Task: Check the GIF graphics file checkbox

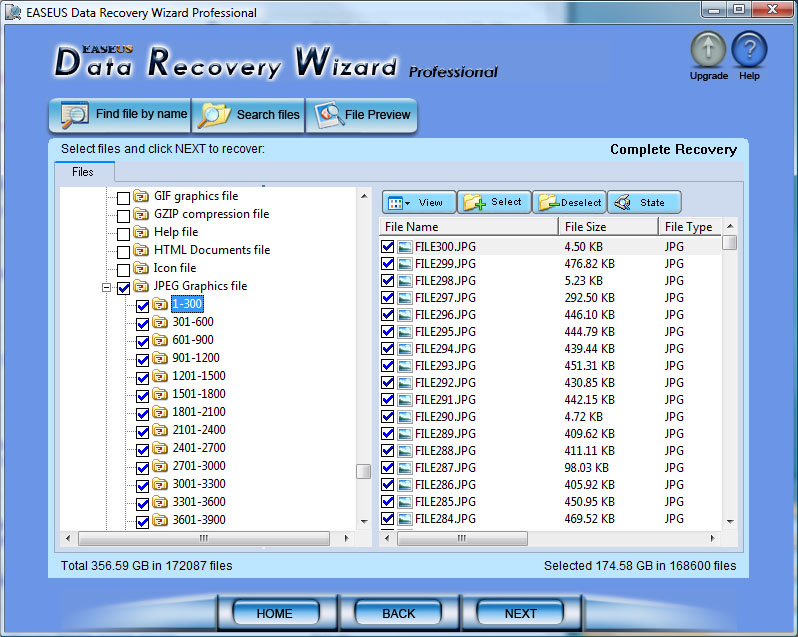Action: pos(123,197)
